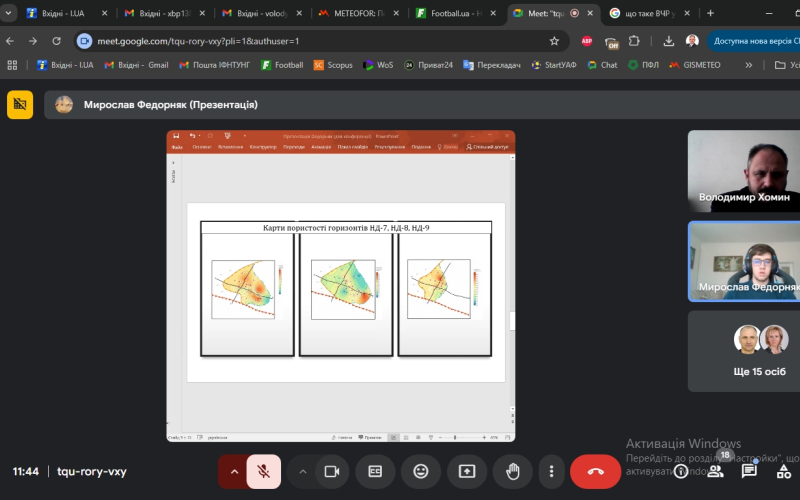Turn off camera in Meet
The image size is (800, 500).
coord(332,471)
